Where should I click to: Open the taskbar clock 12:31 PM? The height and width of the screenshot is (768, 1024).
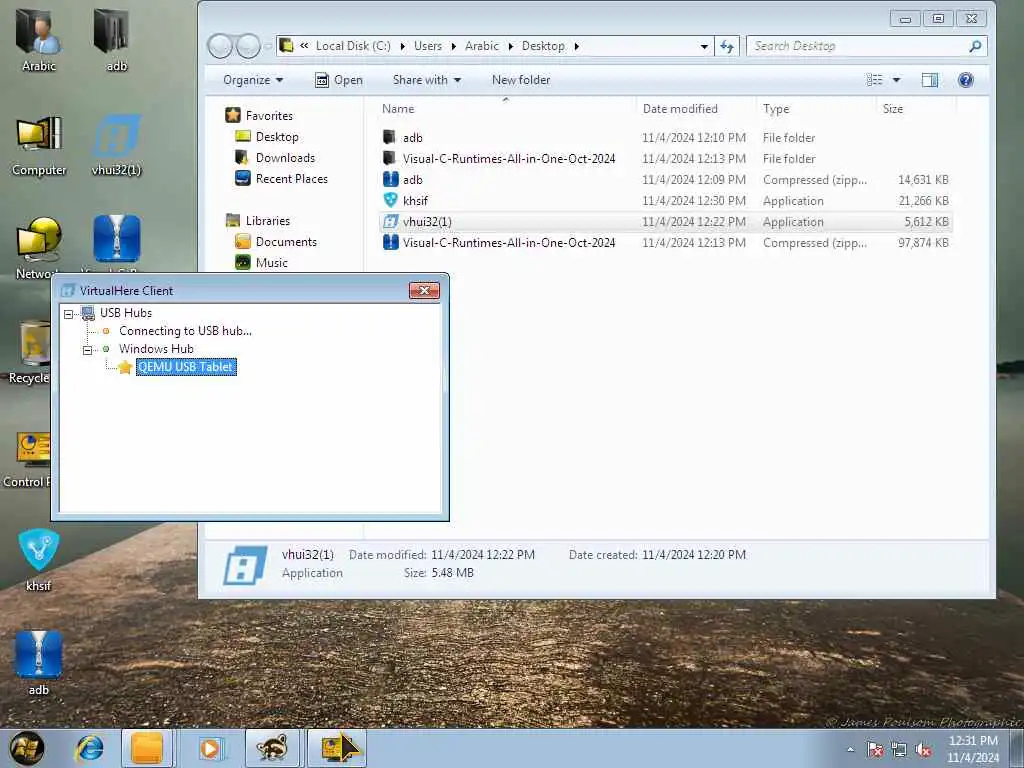click(973, 749)
